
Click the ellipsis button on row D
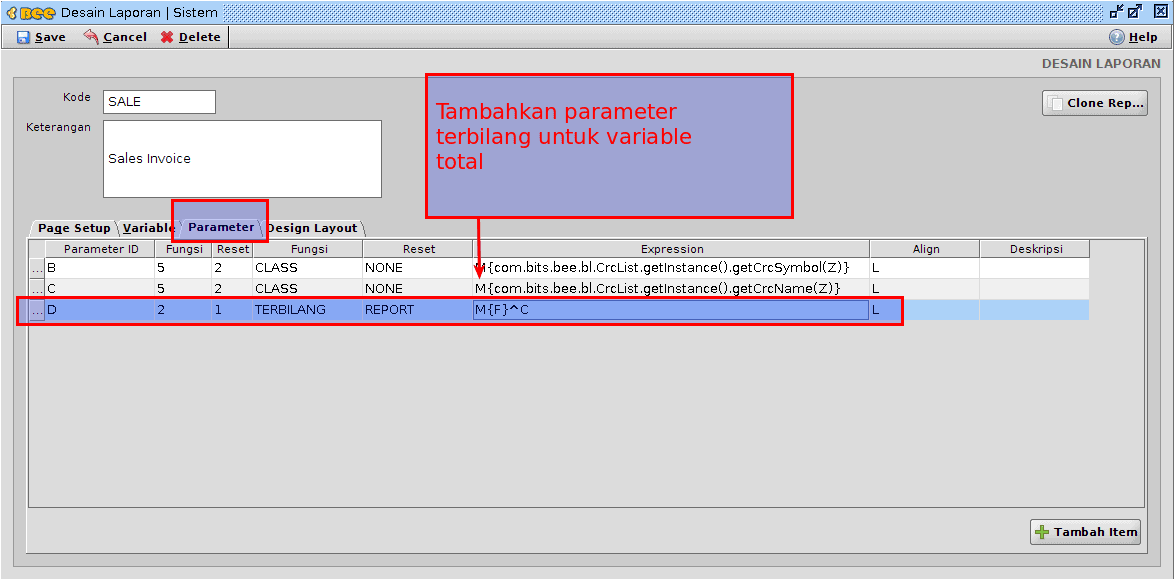(x=37, y=309)
